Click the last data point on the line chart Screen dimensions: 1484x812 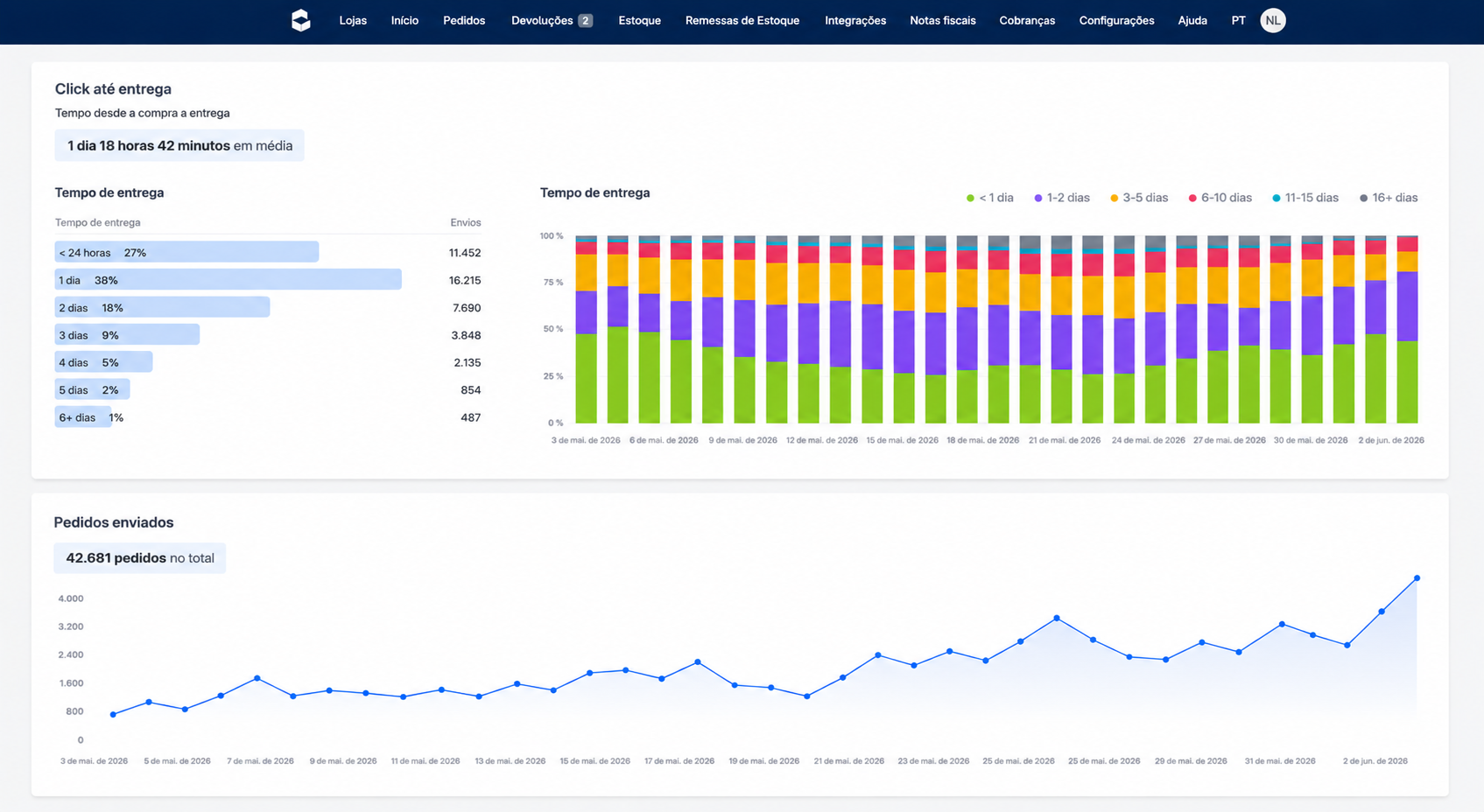point(1417,578)
